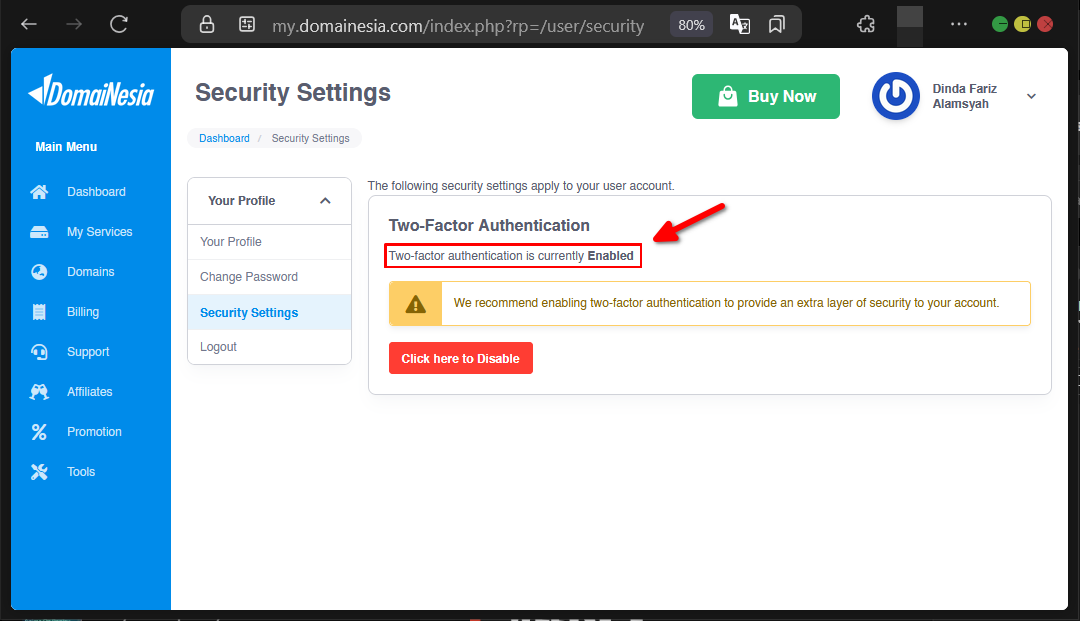The width and height of the screenshot is (1080, 621).
Task: Click the Promotion percent icon
Action: click(39, 432)
